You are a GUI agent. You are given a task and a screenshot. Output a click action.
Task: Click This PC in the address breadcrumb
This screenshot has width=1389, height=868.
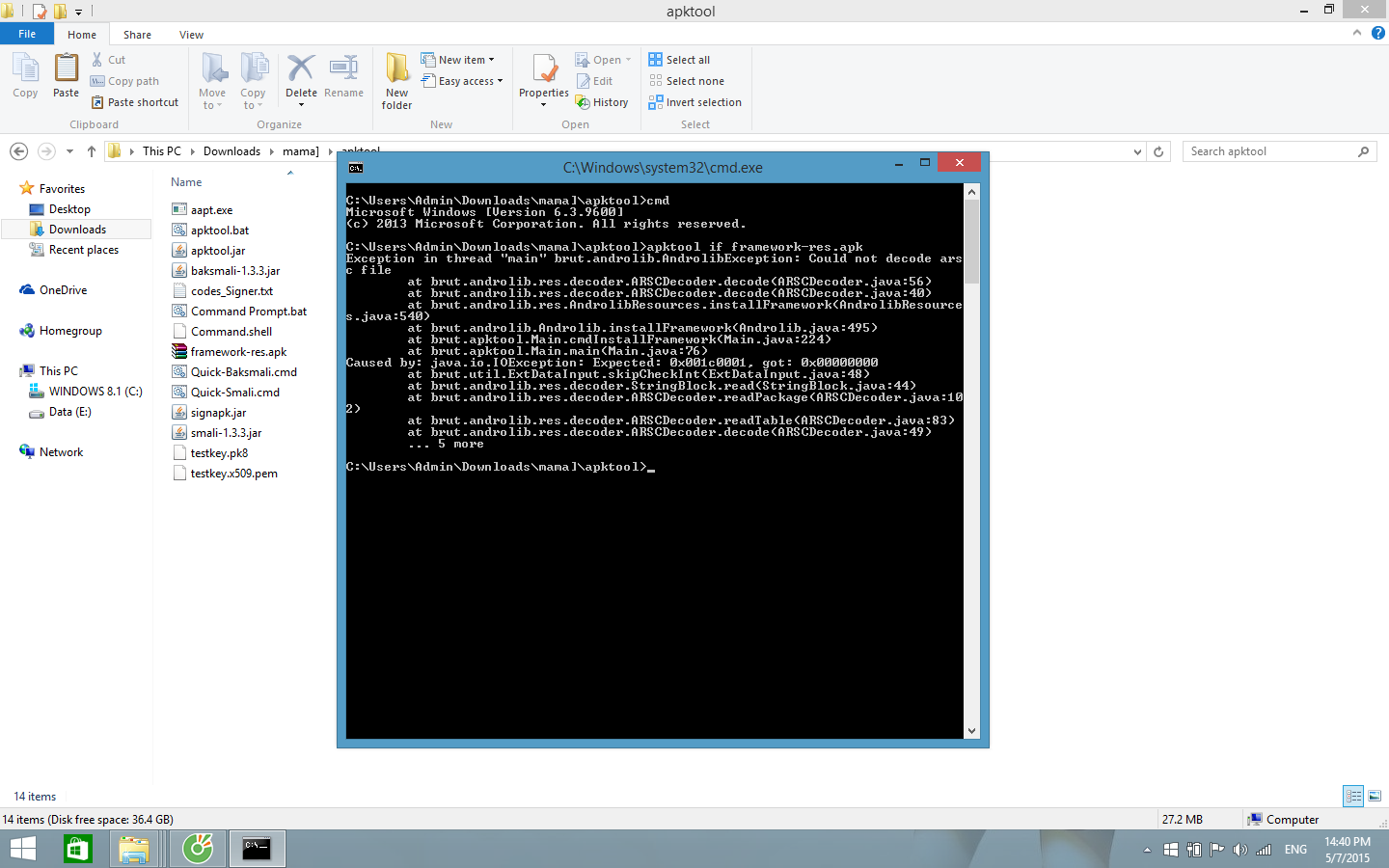pyautogui.click(x=161, y=151)
